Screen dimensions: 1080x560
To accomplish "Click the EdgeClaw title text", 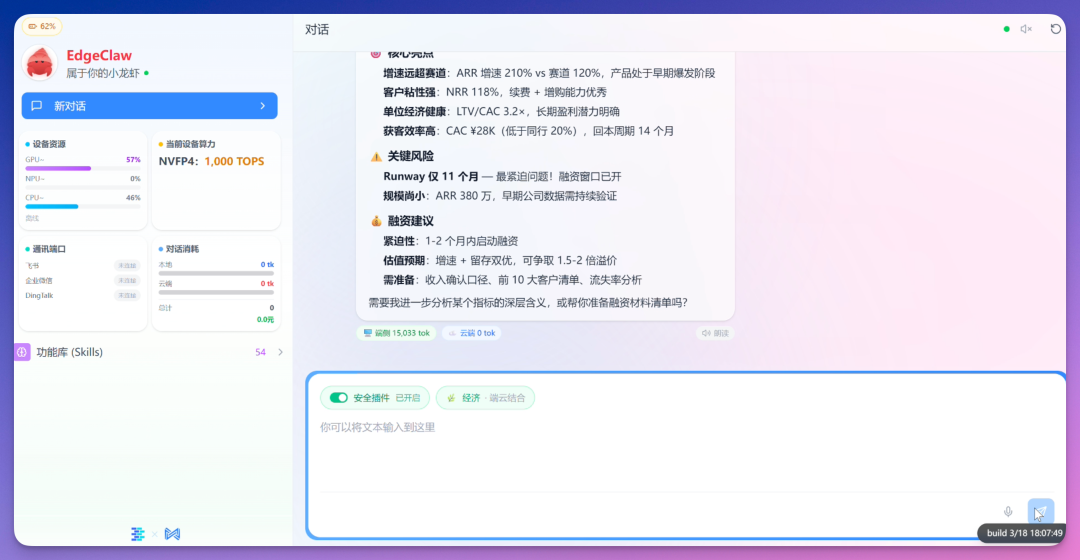I will 99,55.
